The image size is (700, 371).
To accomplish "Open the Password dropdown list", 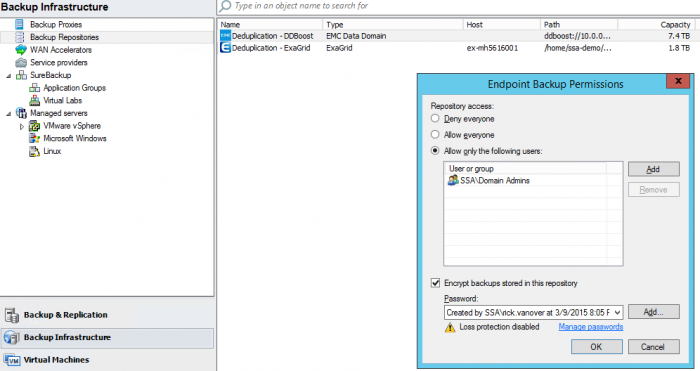I will point(617,313).
